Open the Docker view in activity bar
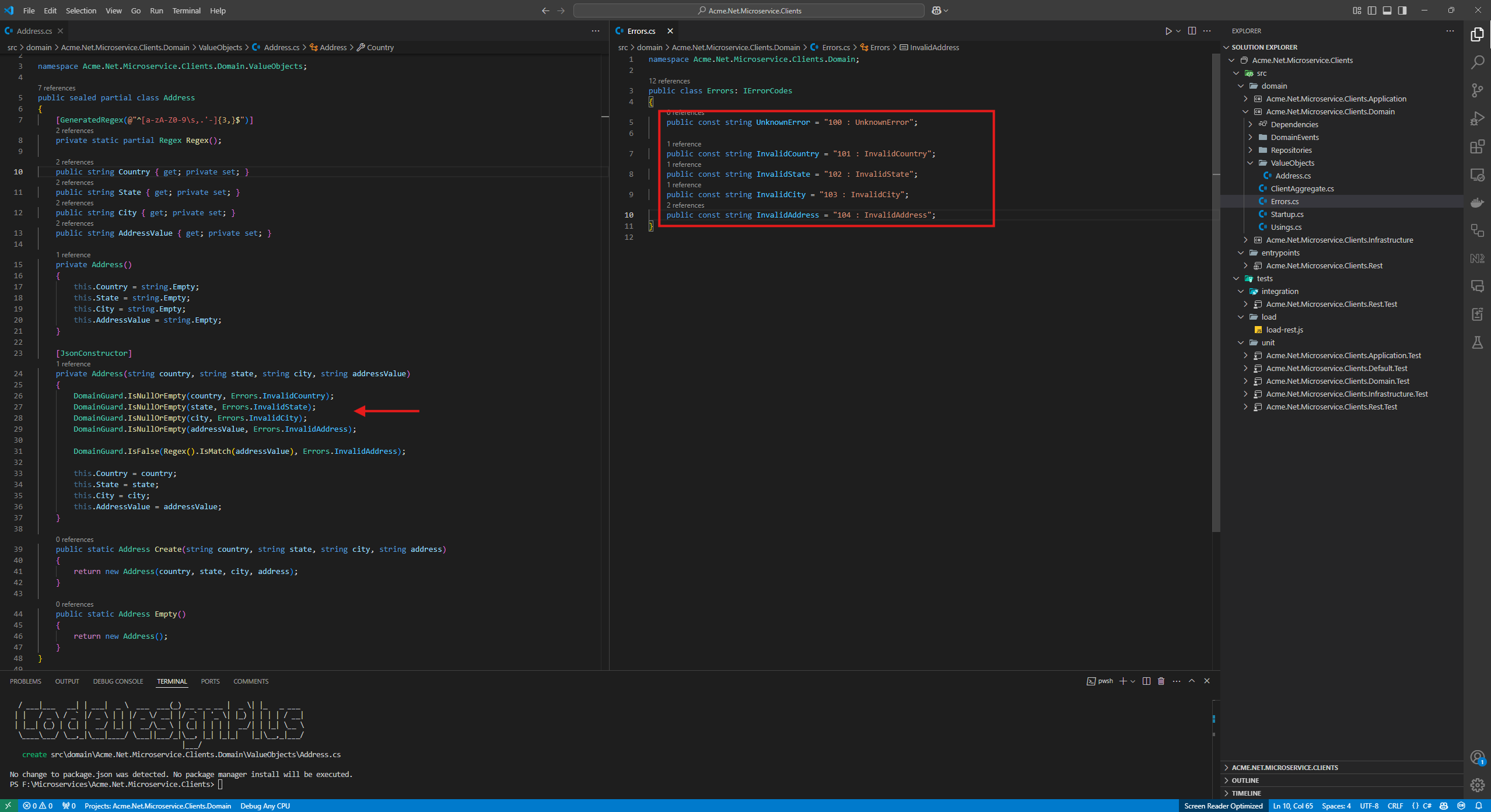 tap(1477, 202)
